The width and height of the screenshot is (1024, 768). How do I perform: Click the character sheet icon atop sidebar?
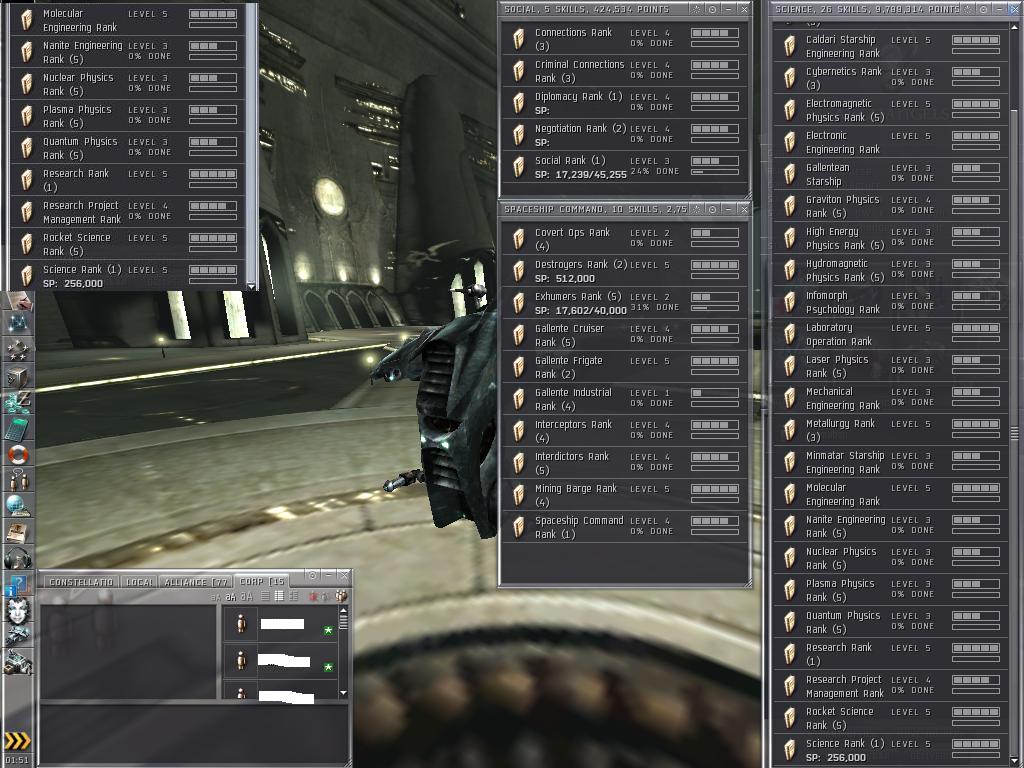[x=18, y=300]
